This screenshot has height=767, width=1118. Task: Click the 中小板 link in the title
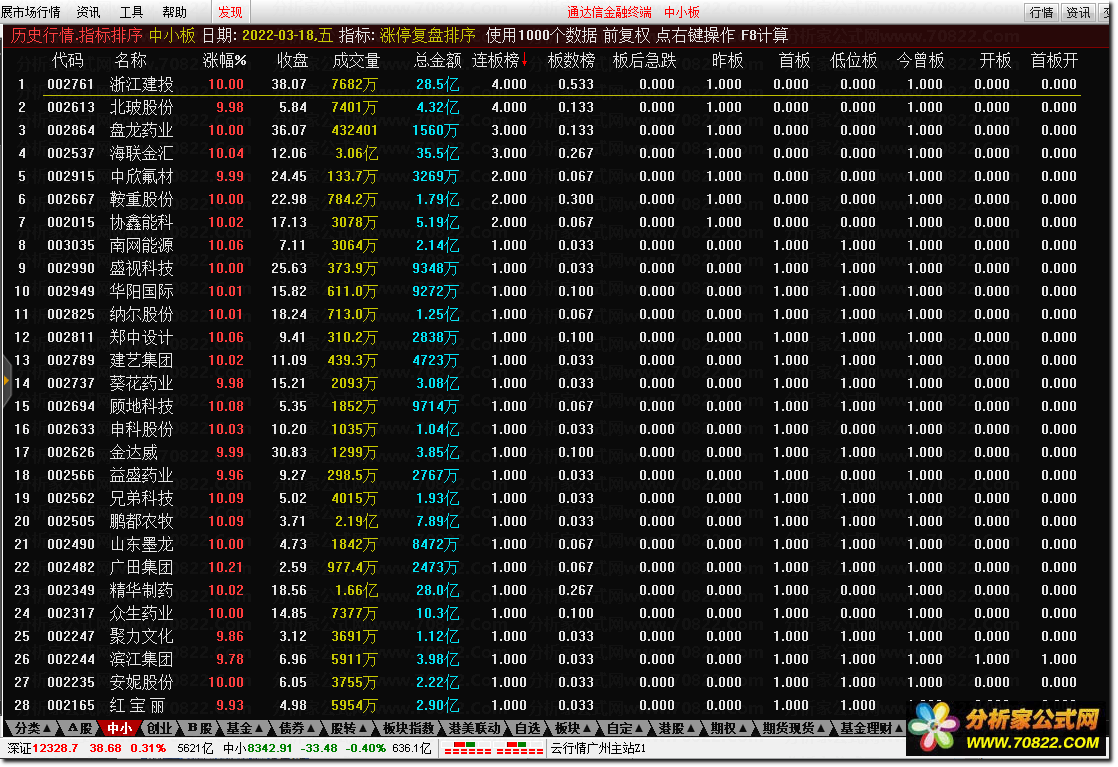pos(682,12)
